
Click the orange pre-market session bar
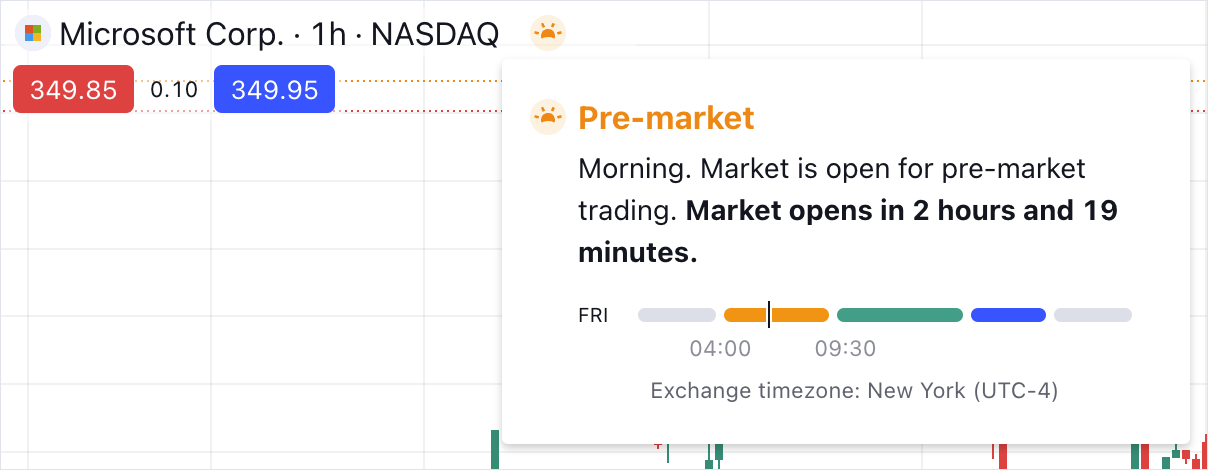(x=800, y=315)
